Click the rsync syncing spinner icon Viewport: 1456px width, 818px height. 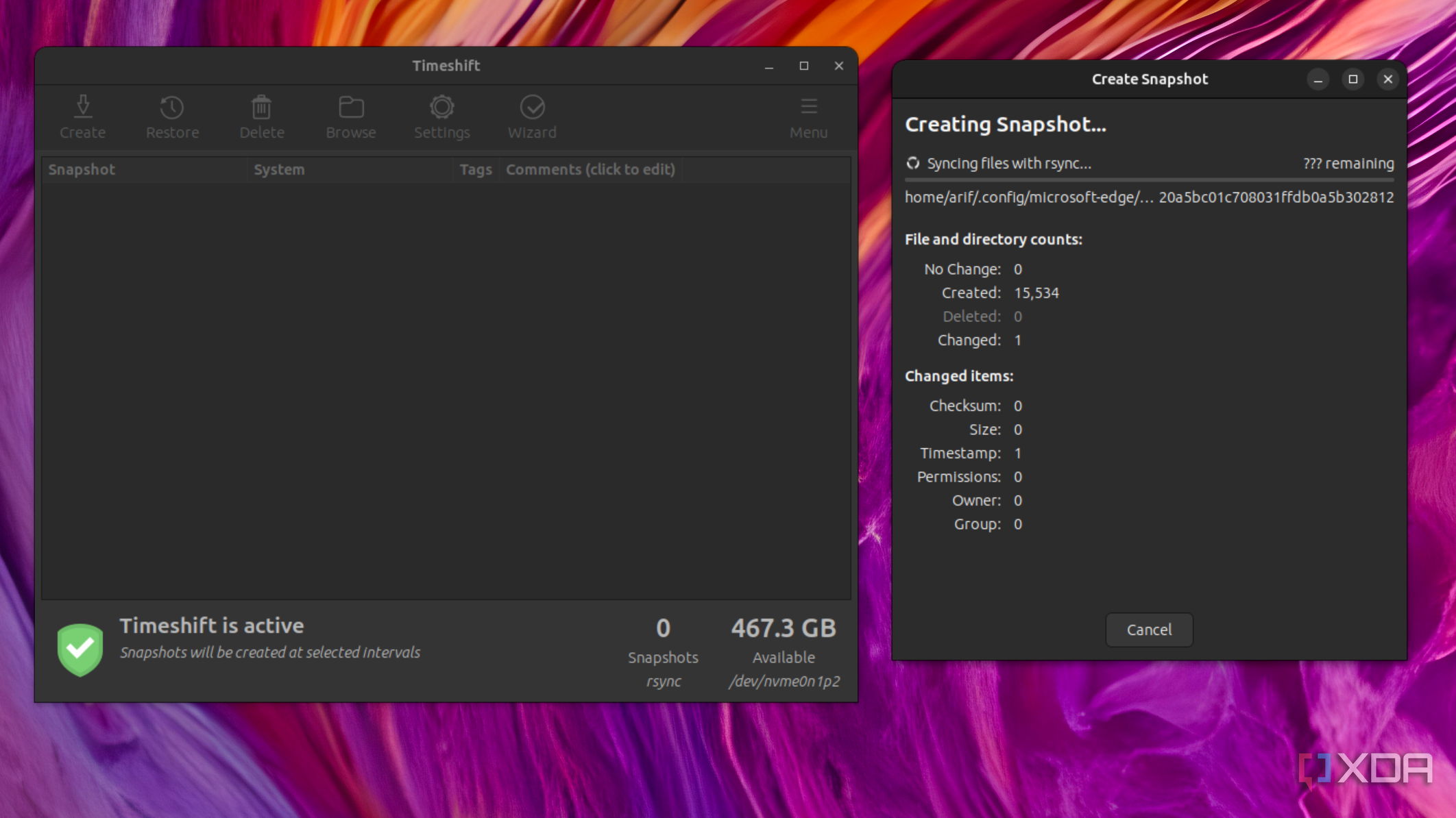coord(913,163)
